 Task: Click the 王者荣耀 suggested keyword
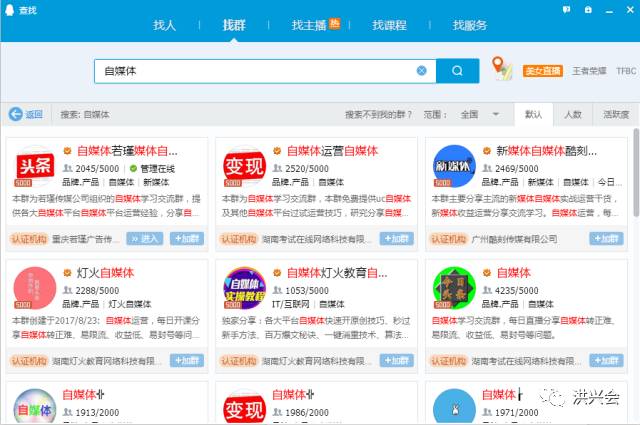point(589,71)
